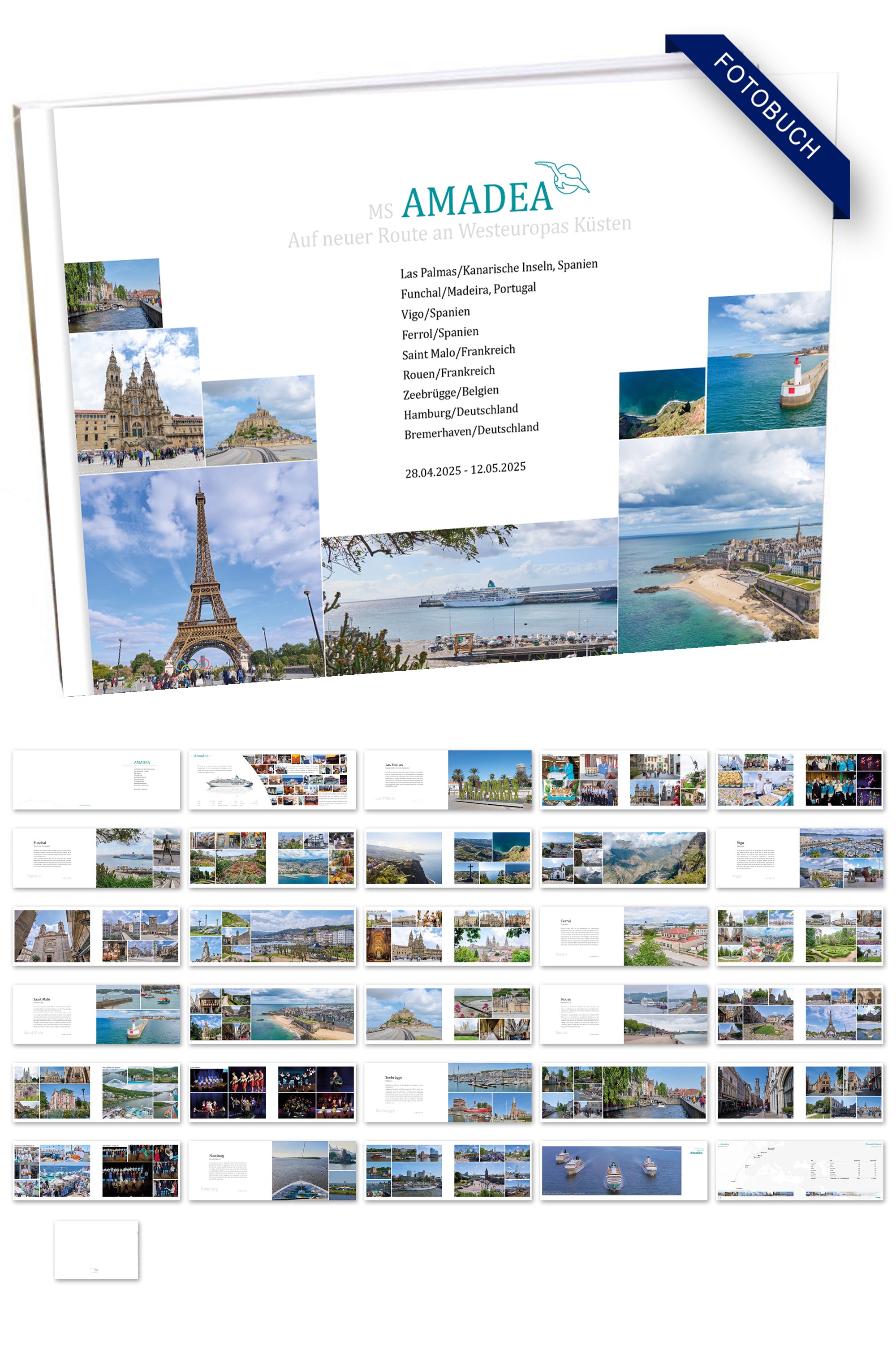Viewport: 896px width, 1372px height.
Task: Open the 'Saint Malo' chapter spread thumbnail
Action: click(96, 1014)
